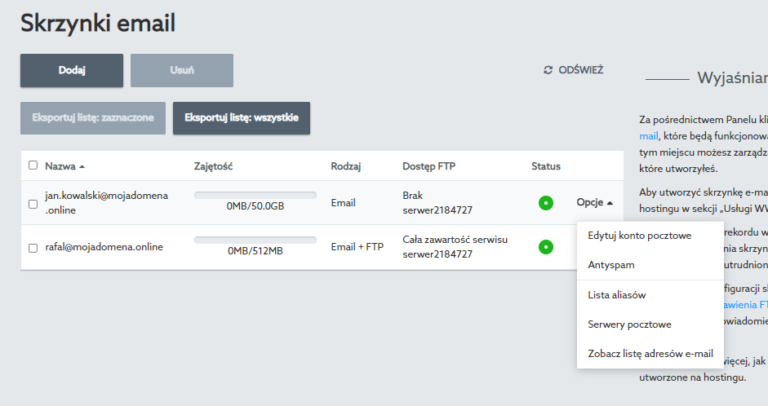Click the Zajętość column header
The width and height of the screenshot is (768, 406).
pos(213,167)
